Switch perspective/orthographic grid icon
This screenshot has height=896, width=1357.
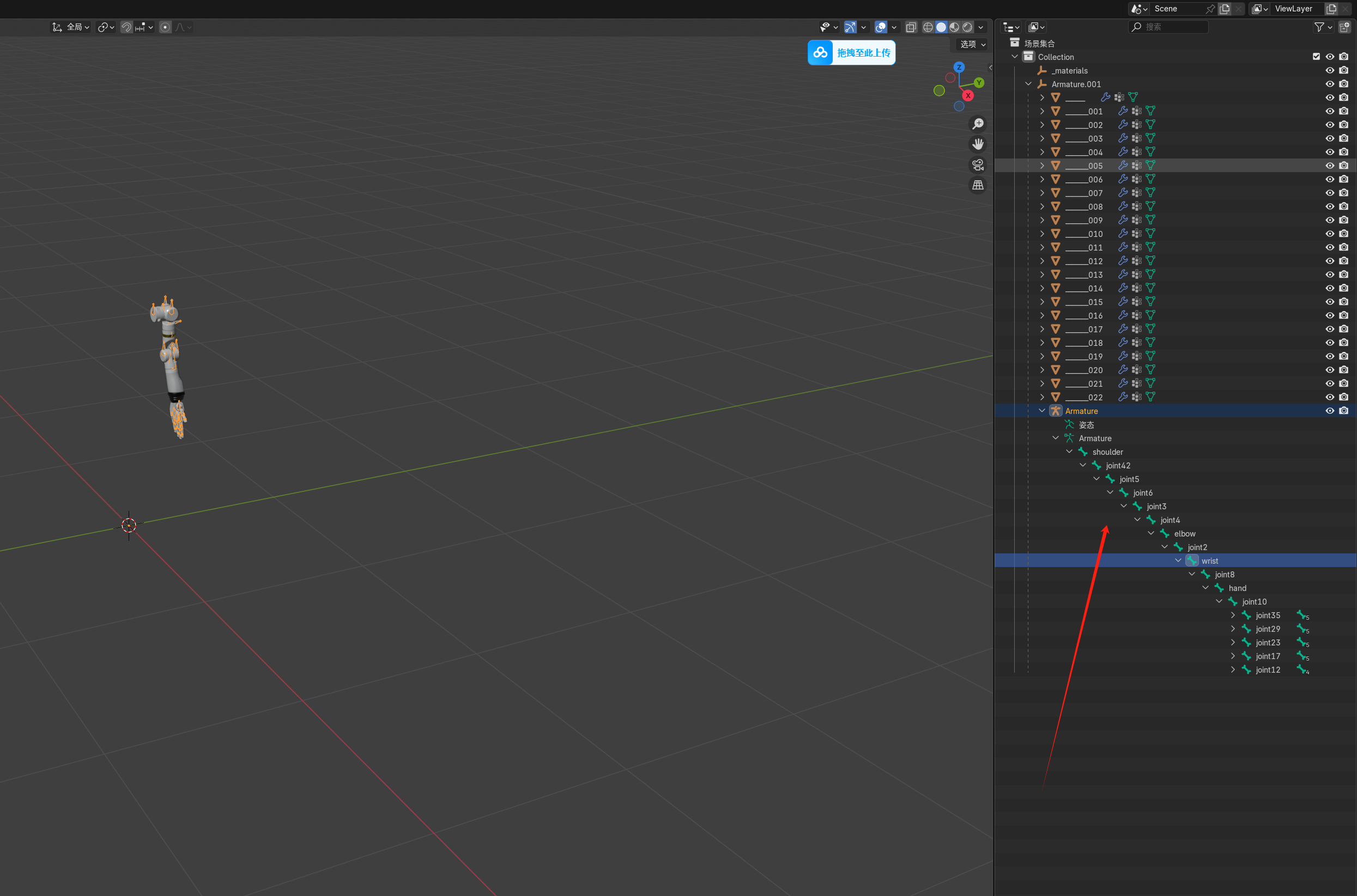click(978, 185)
